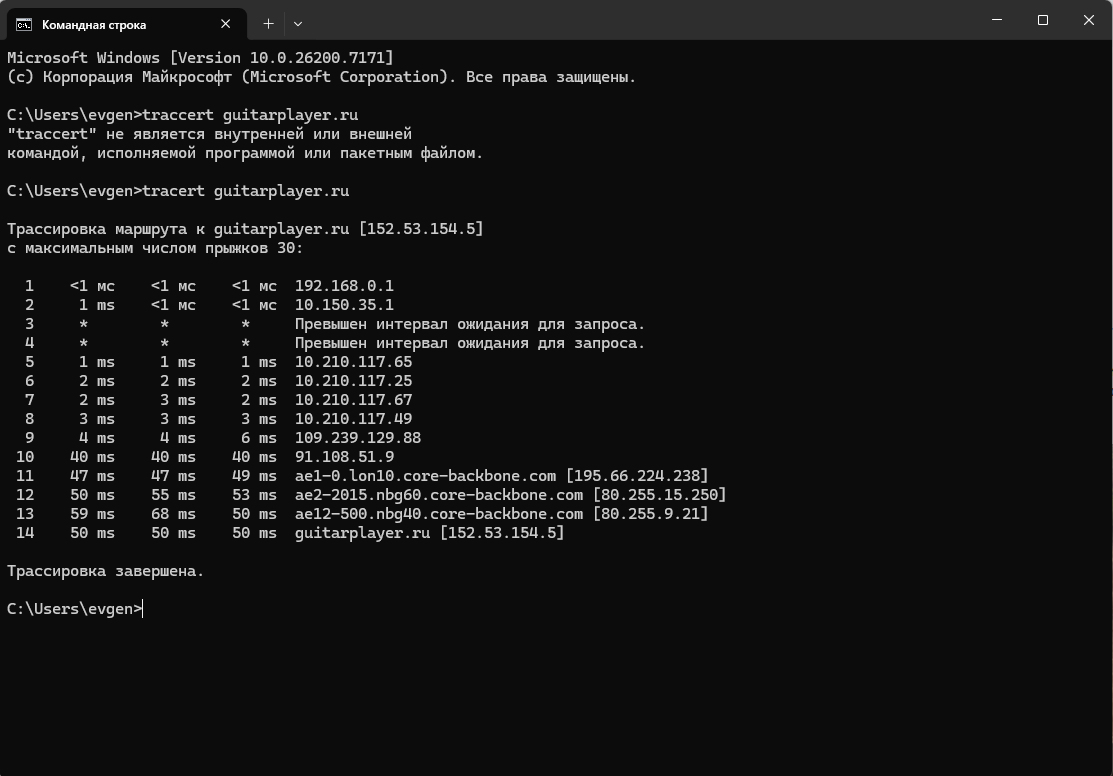Click the final hop guitarplayer.ru [152.53.154.5]
This screenshot has height=776, width=1113.
pos(429,533)
